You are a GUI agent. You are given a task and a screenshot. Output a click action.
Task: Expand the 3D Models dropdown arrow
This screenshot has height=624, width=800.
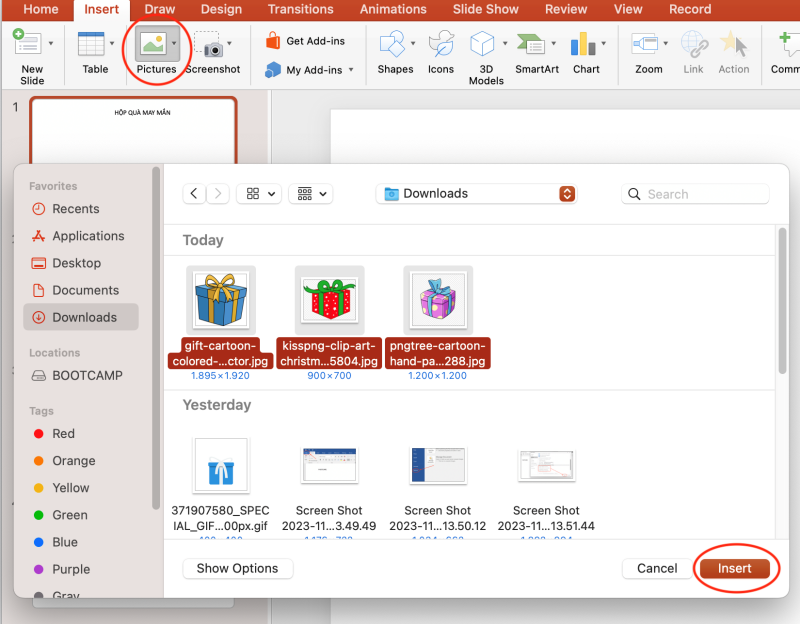(x=505, y=43)
